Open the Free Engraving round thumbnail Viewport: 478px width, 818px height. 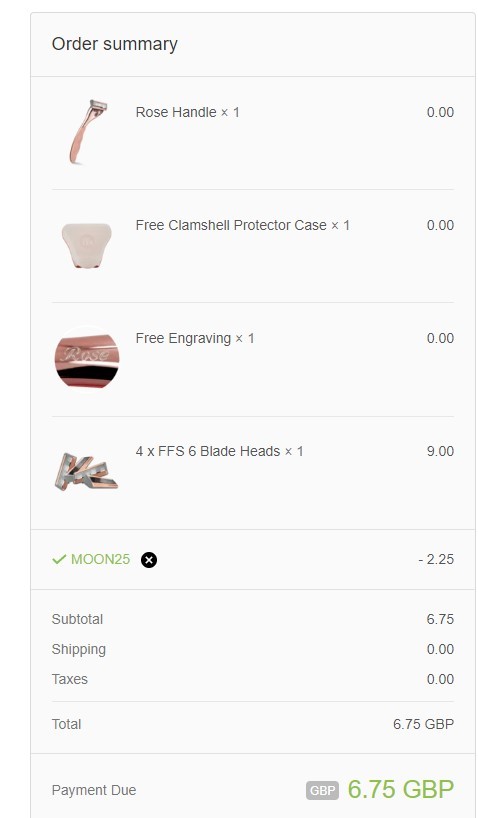pos(87,358)
